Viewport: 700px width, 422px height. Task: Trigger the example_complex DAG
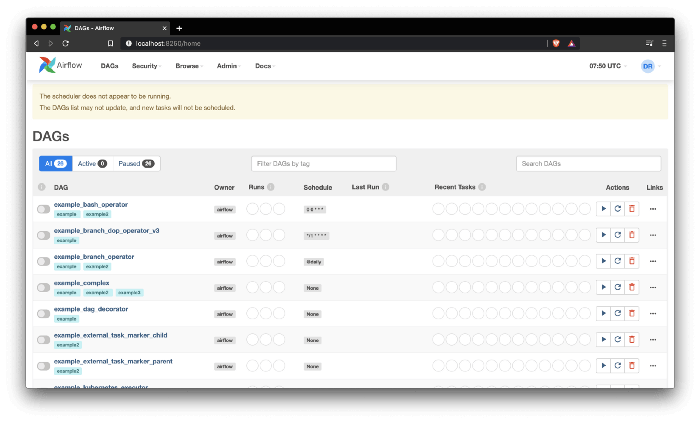[x=603, y=287]
